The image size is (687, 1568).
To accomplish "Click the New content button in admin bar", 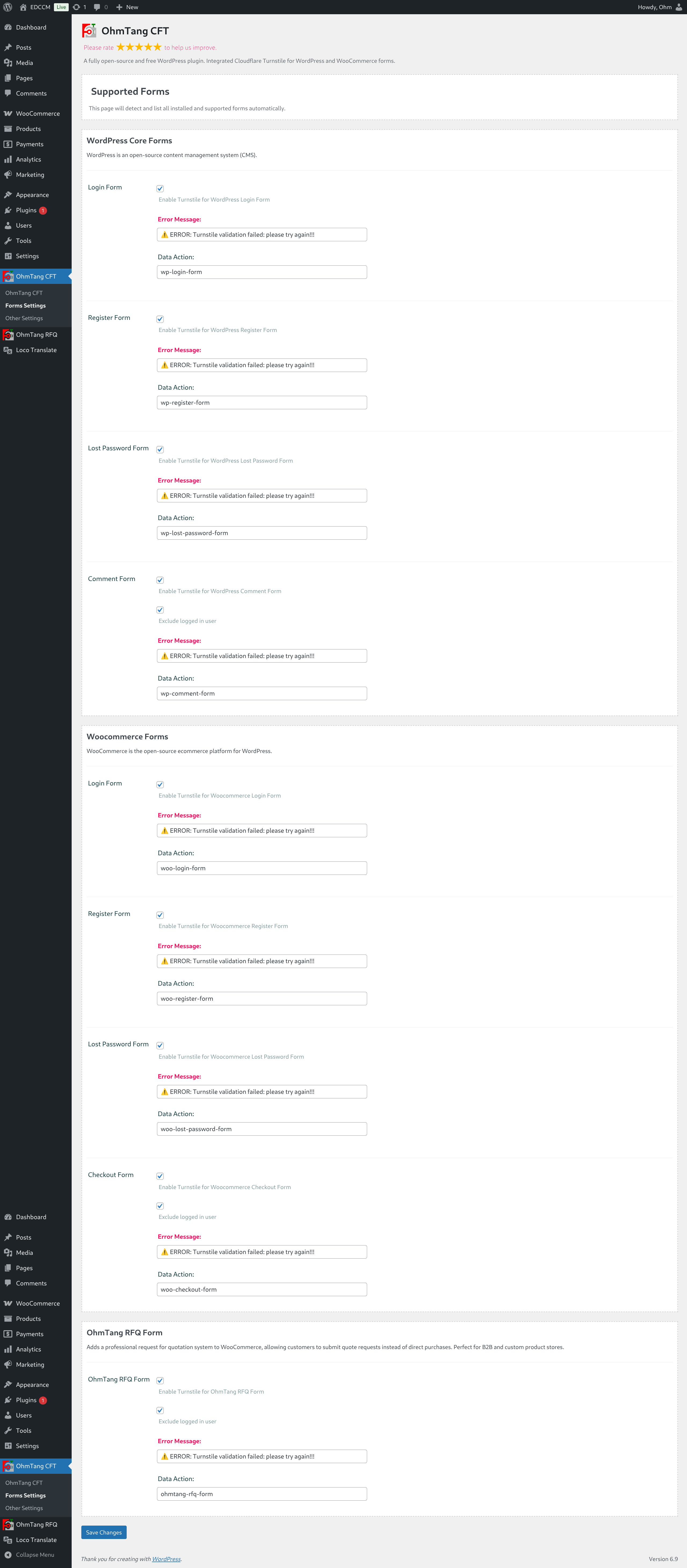I will pos(127,7).
